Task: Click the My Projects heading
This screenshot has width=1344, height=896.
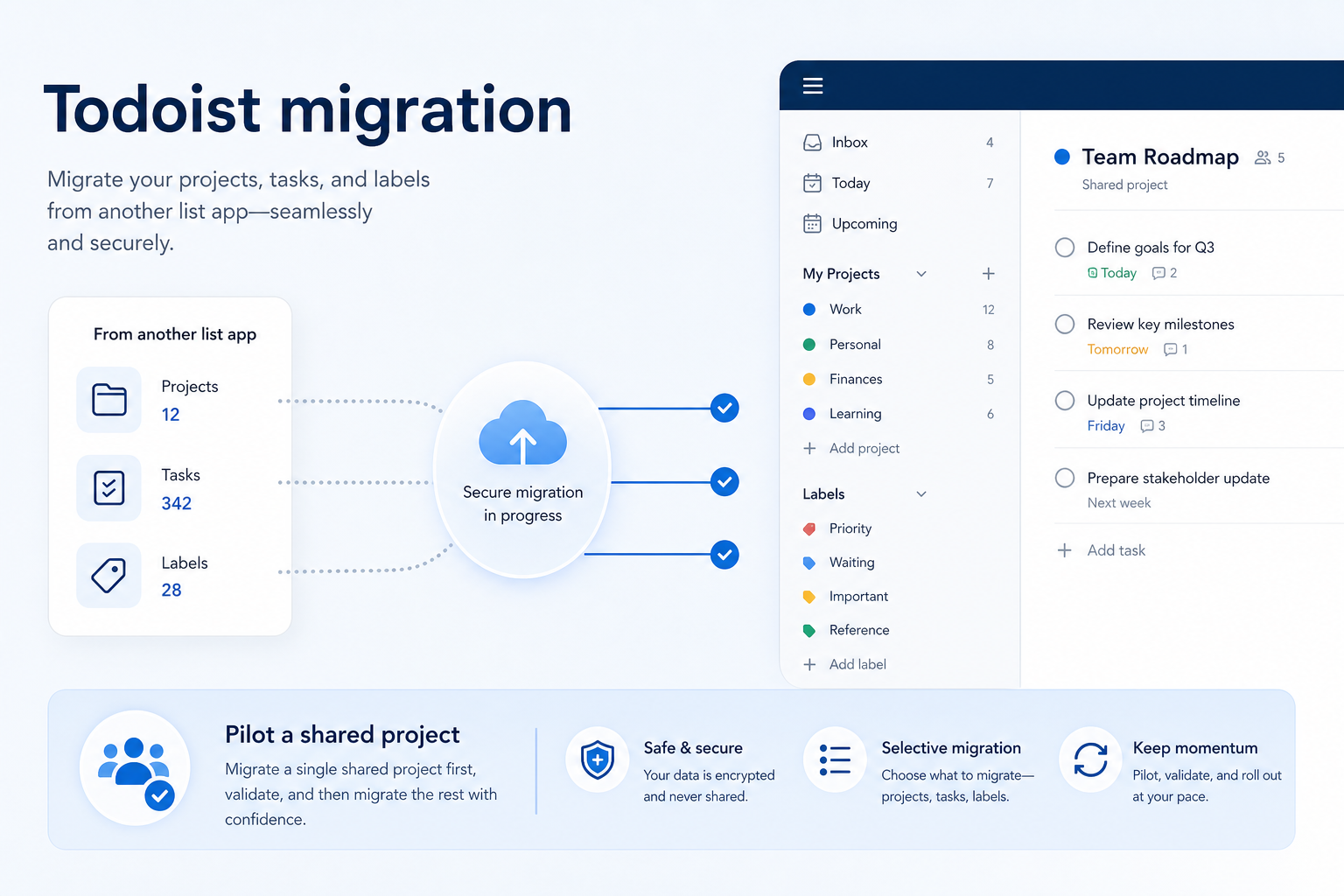Action: click(x=841, y=274)
